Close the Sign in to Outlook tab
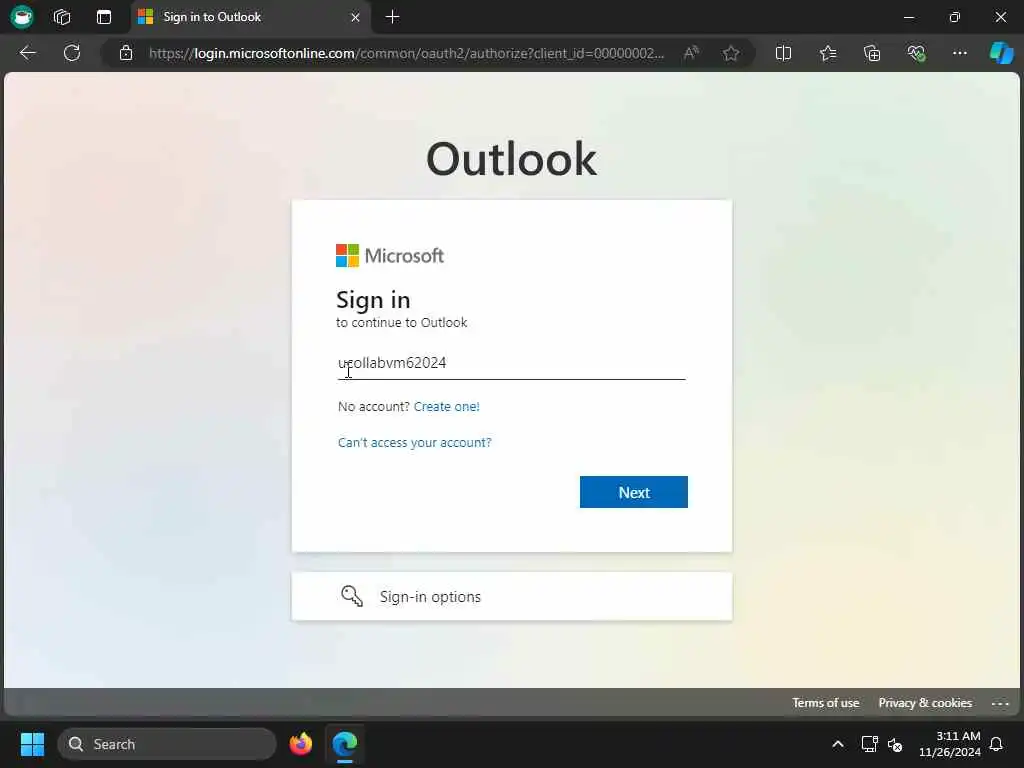This screenshot has height=768, width=1024. [355, 17]
